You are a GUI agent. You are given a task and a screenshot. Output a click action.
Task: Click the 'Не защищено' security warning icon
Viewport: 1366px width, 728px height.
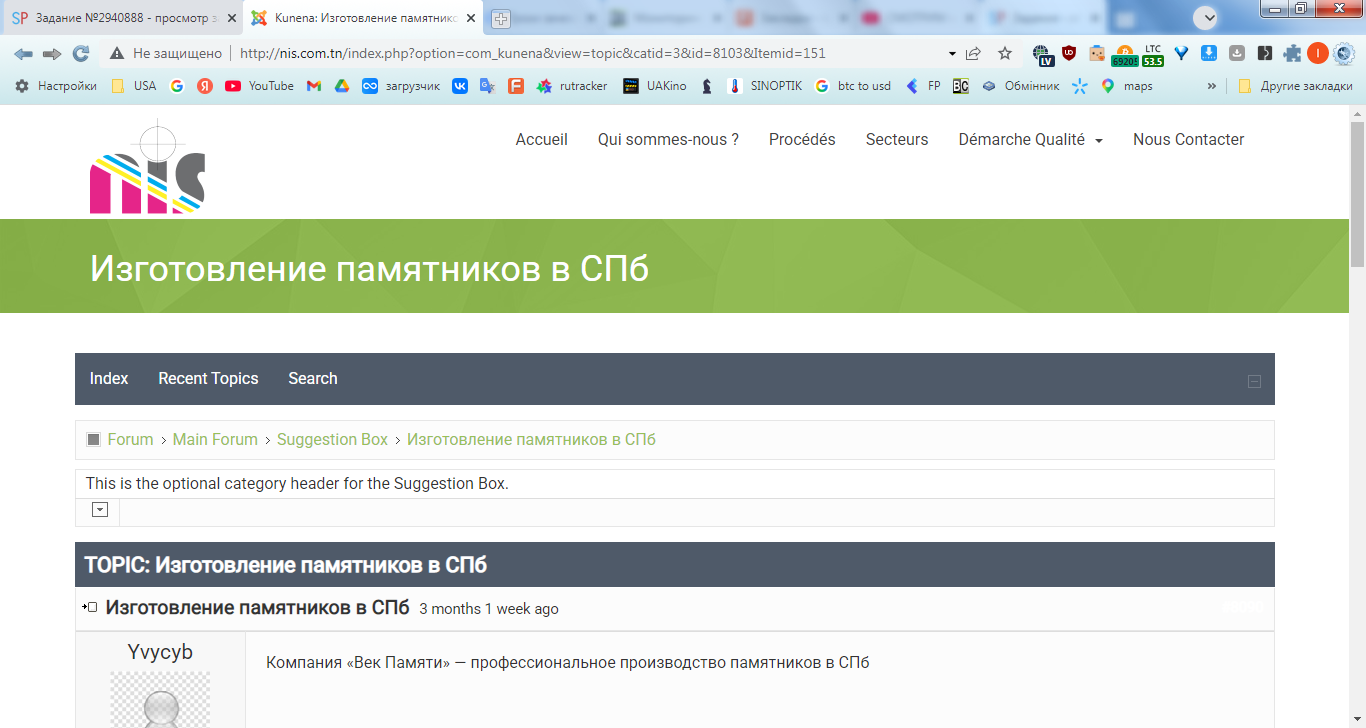pyautogui.click(x=117, y=53)
